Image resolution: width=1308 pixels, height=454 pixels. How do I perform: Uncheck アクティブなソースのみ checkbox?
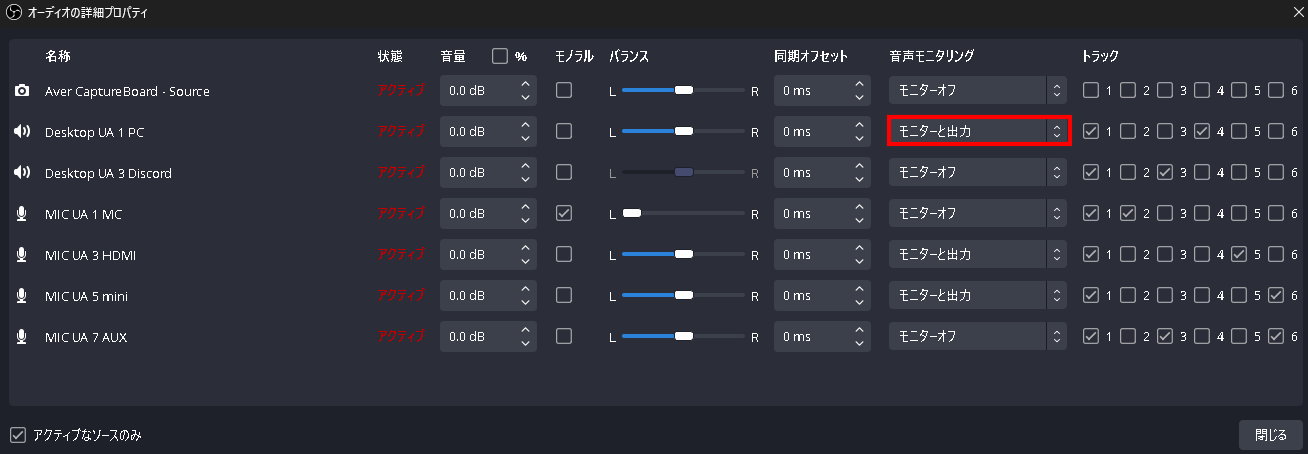(x=17, y=435)
